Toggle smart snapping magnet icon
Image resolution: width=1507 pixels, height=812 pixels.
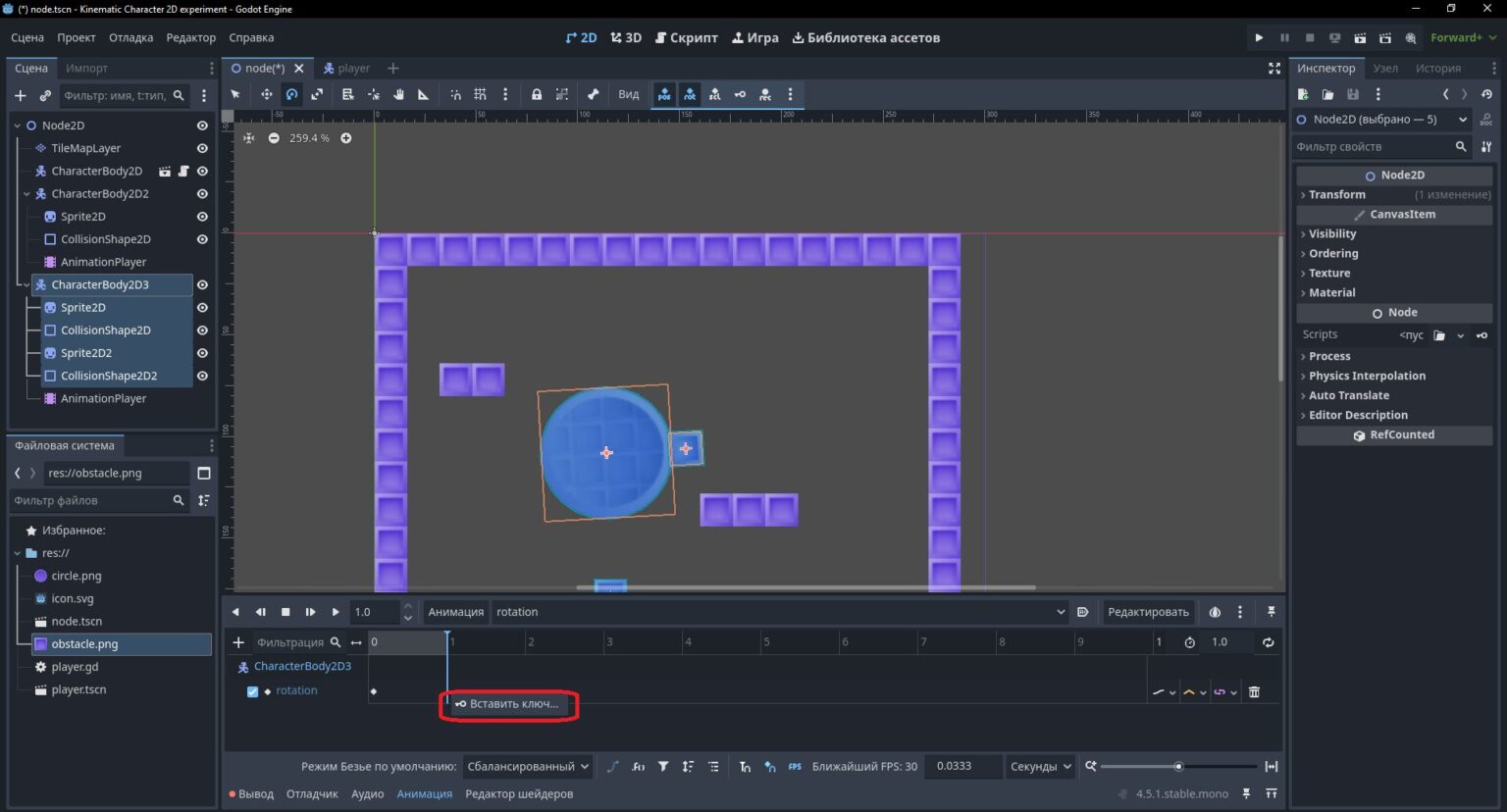[x=455, y=94]
